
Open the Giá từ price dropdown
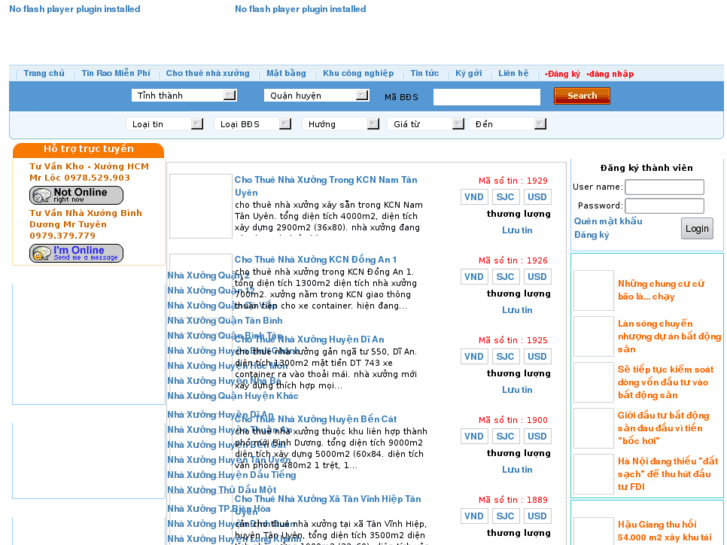[427, 124]
